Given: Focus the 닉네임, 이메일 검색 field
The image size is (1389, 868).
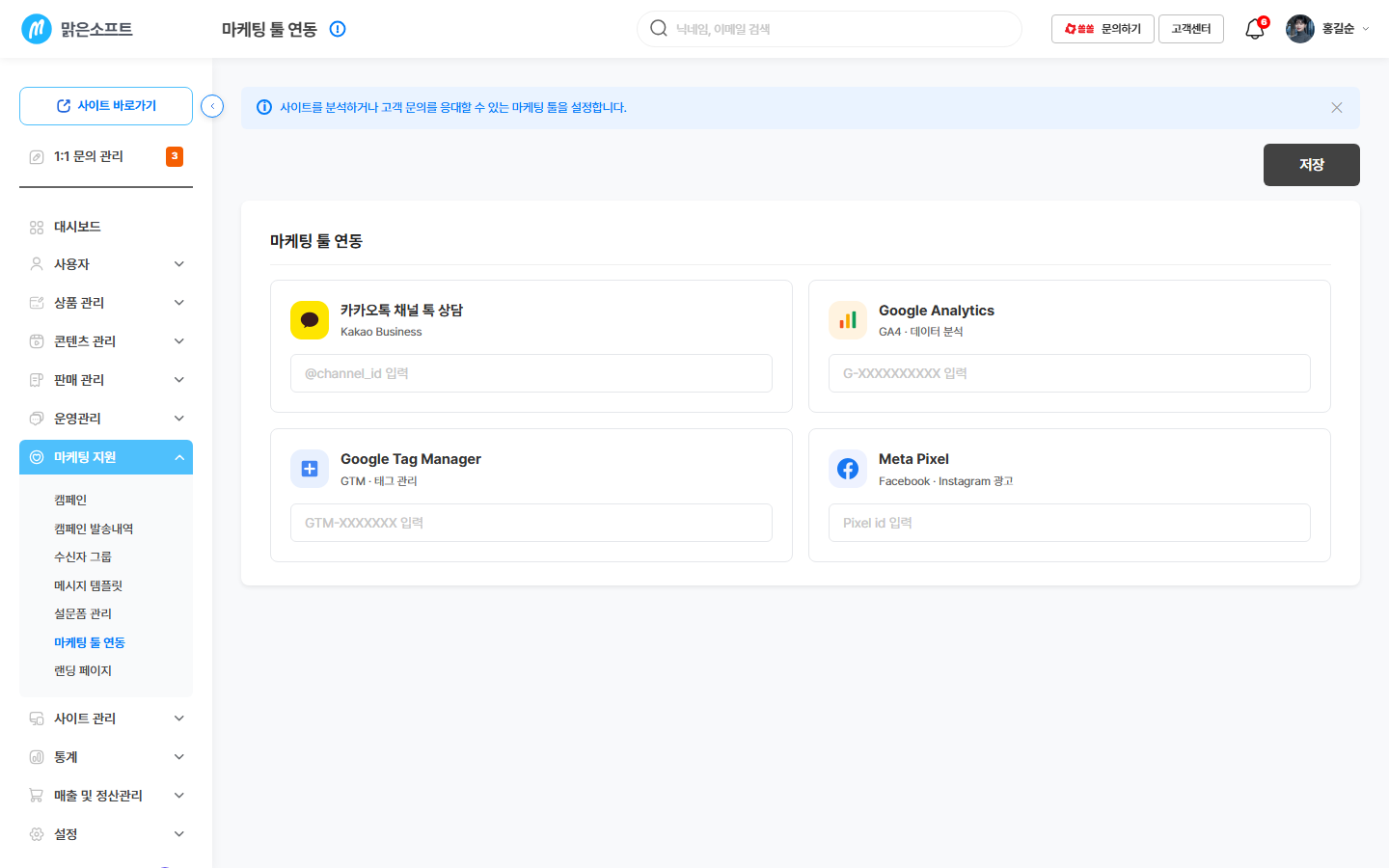Looking at the screenshot, I should coord(830,29).
